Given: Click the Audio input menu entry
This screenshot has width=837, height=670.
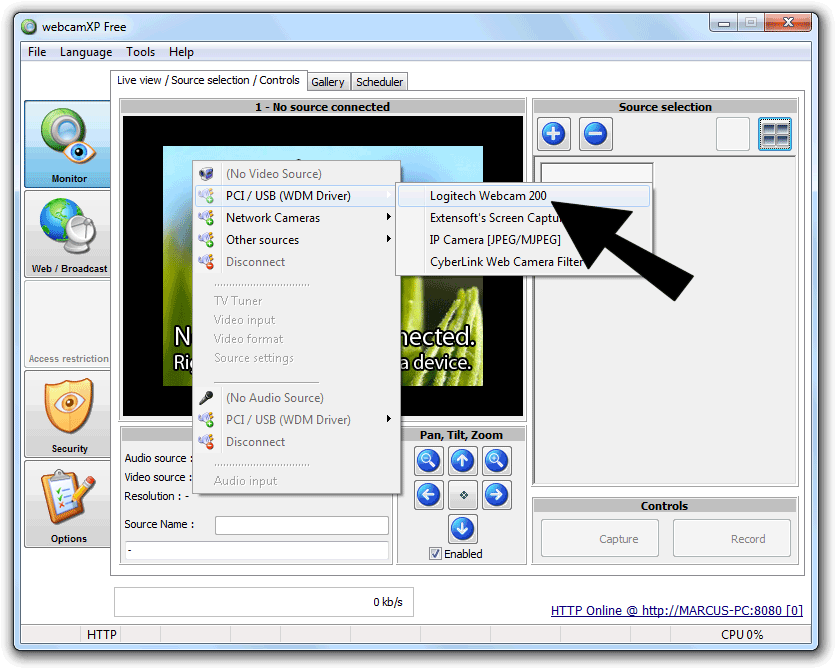Looking at the screenshot, I should coord(245,480).
